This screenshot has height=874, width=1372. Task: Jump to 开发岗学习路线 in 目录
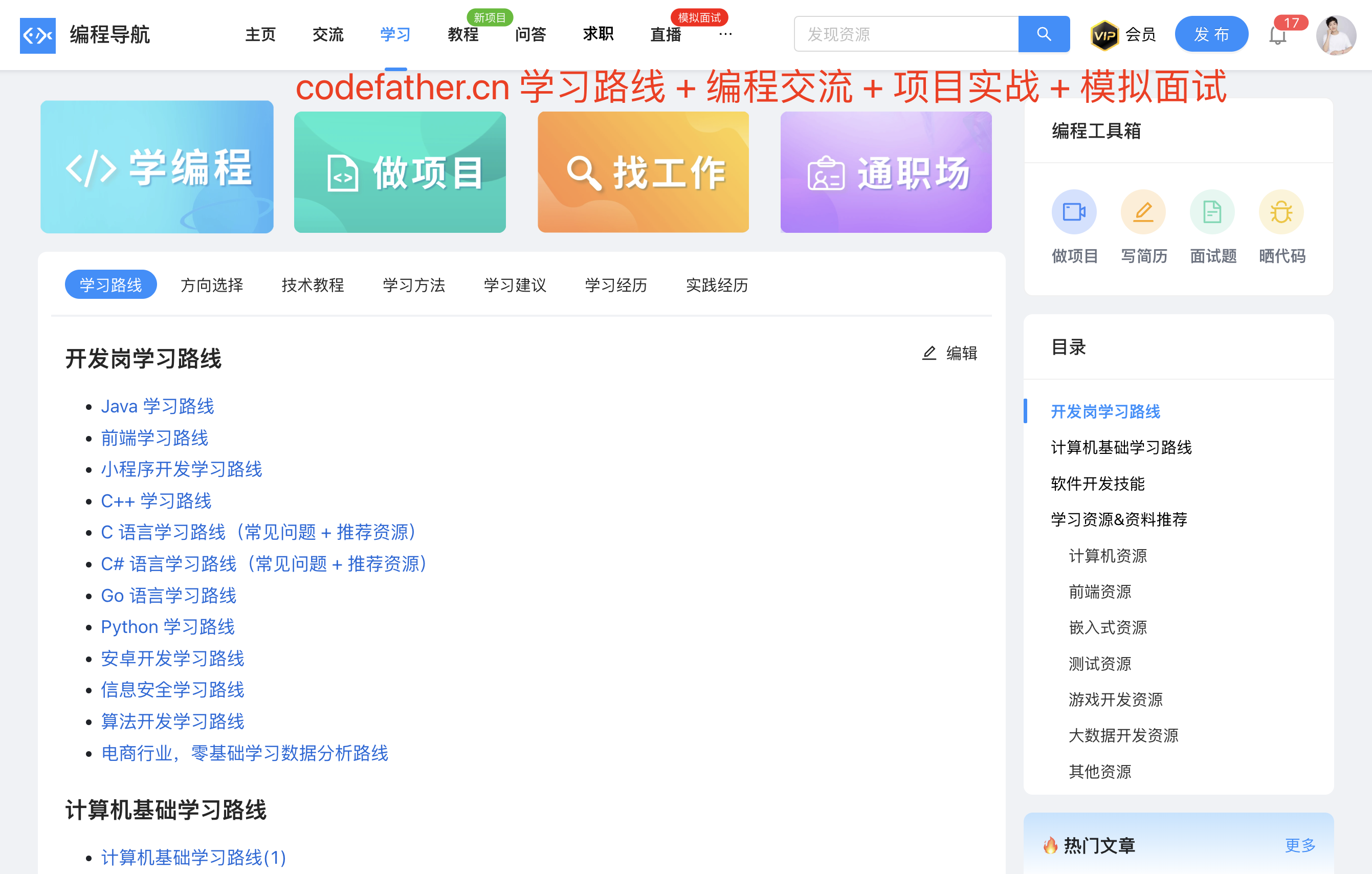click(1105, 411)
